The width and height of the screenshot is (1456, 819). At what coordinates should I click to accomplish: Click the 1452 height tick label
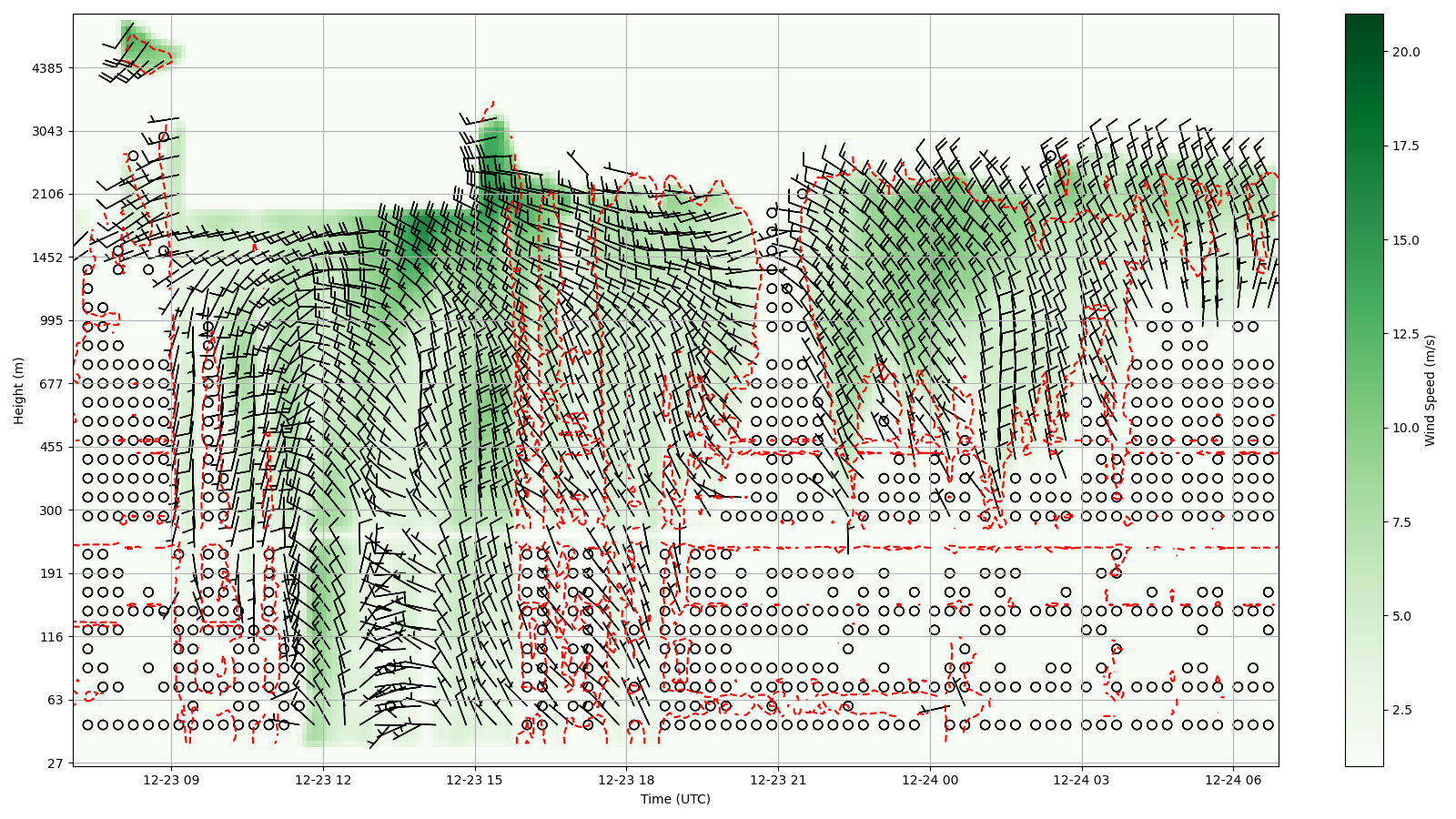point(47,258)
